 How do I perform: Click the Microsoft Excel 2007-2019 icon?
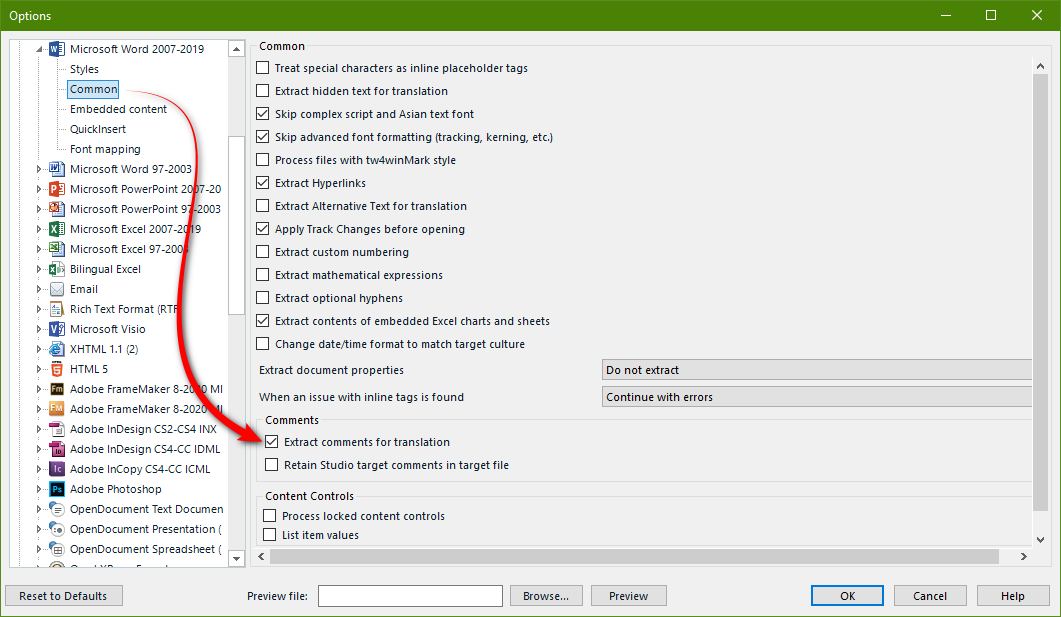pyautogui.click(x=57, y=229)
